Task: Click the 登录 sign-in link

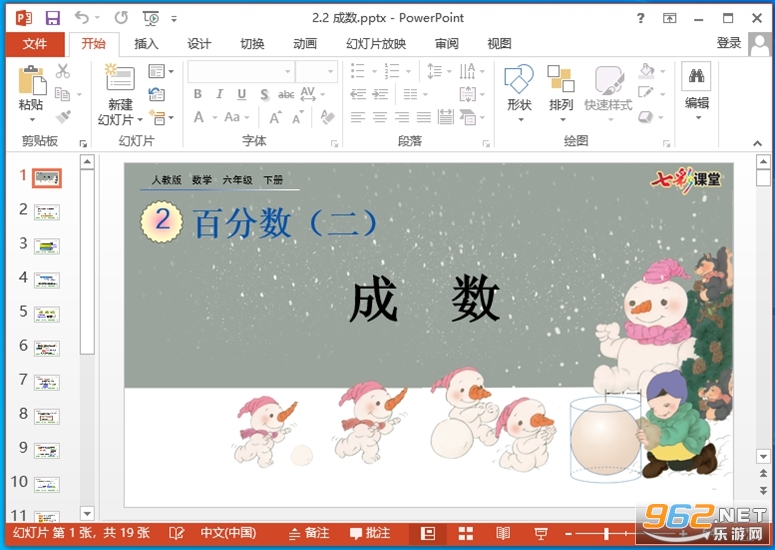Action: [x=729, y=43]
